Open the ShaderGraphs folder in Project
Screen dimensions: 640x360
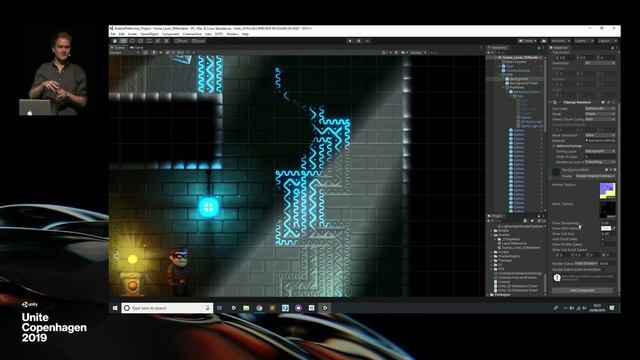(x=509, y=256)
